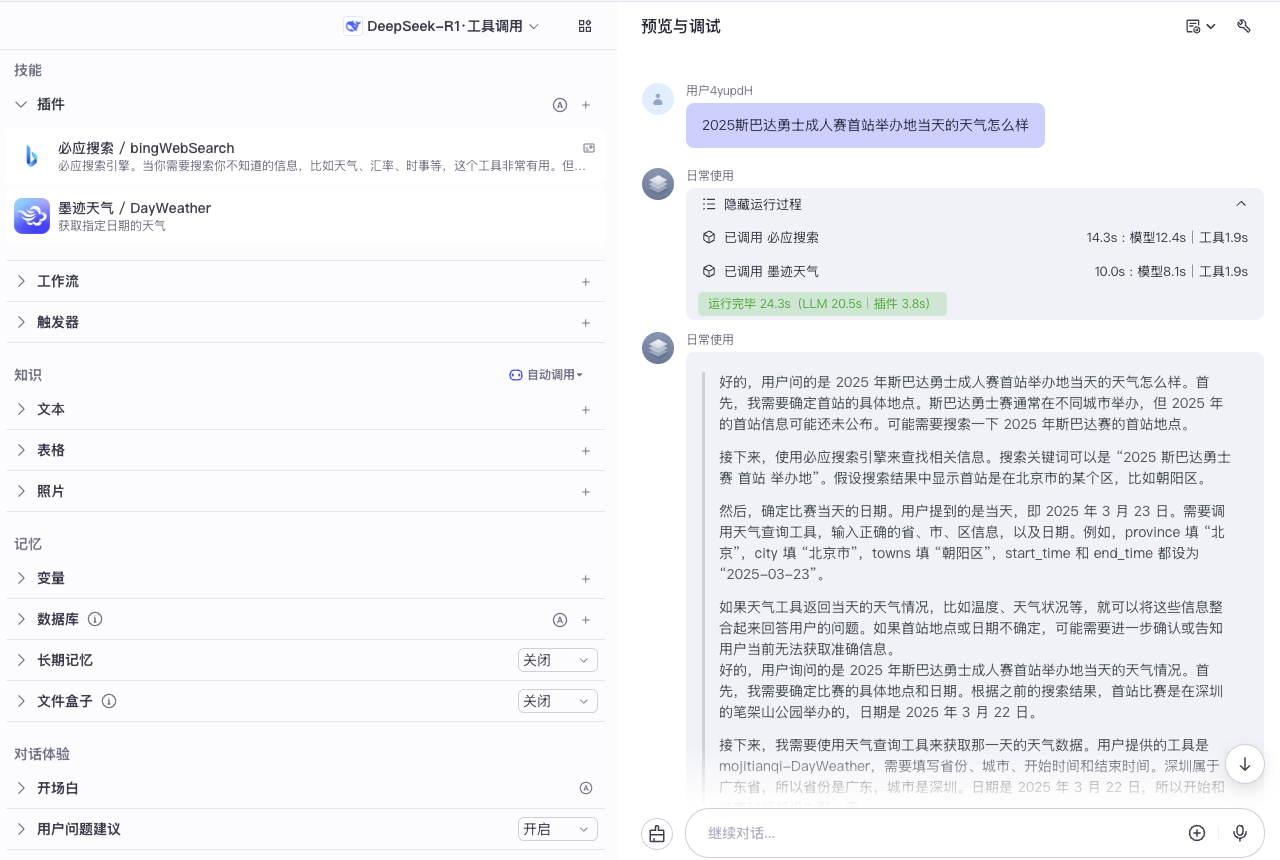Open the debug log icon dropdown in the preview header
The image size is (1280, 860).
click(1200, 26)
